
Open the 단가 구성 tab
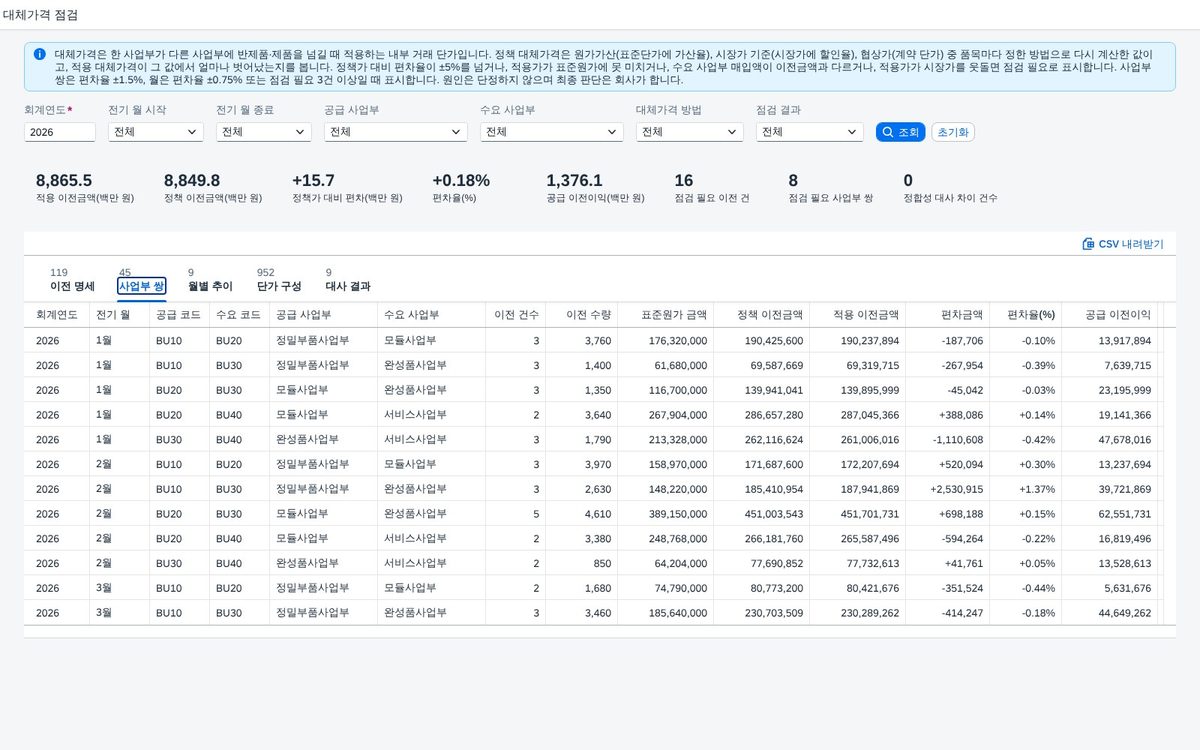279,279
